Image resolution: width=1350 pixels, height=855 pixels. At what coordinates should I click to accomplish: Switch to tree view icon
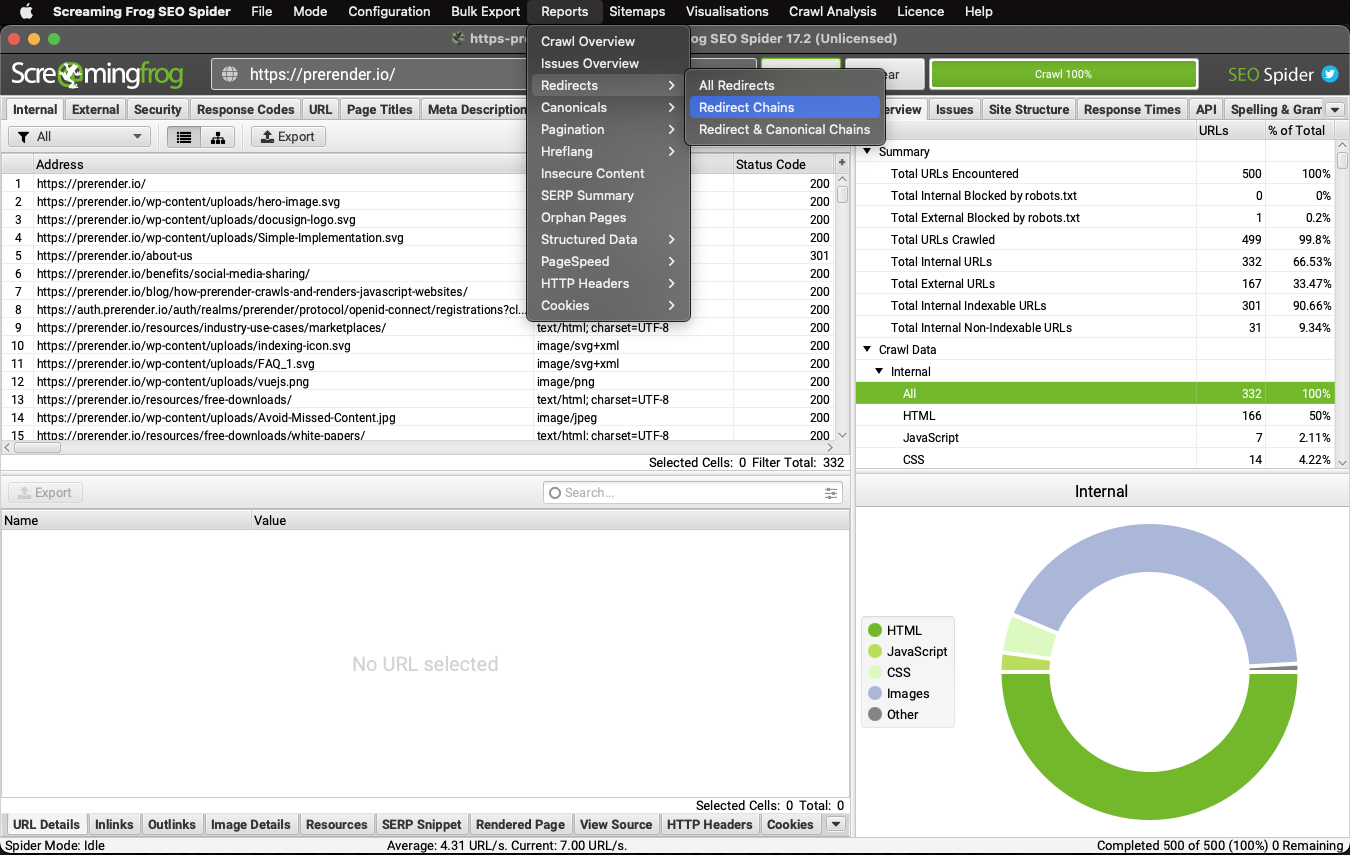(x=218, y=137)
